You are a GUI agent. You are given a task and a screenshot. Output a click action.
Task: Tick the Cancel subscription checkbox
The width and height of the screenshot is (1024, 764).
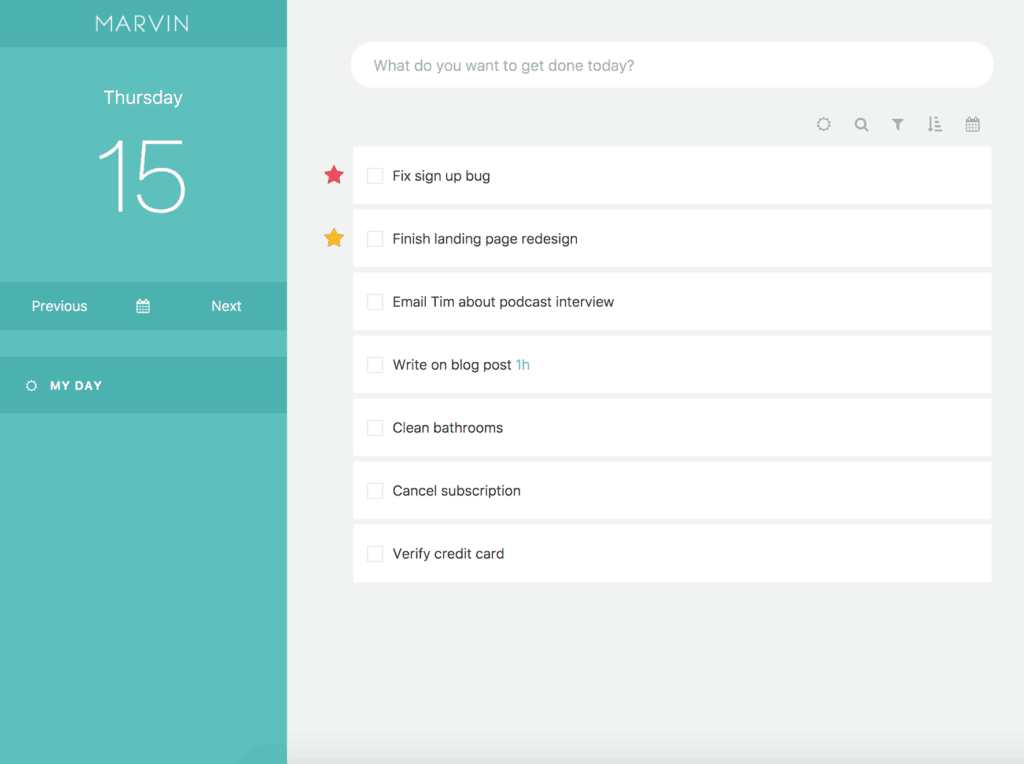375,490
